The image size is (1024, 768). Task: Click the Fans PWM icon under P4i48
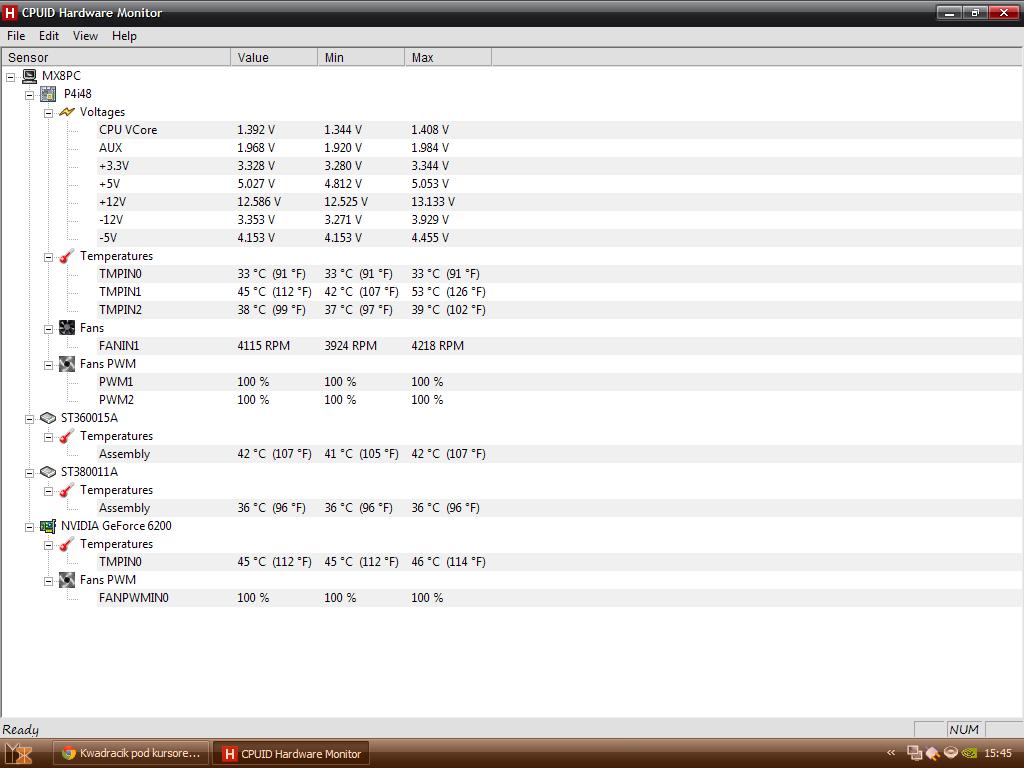[67, 364]
